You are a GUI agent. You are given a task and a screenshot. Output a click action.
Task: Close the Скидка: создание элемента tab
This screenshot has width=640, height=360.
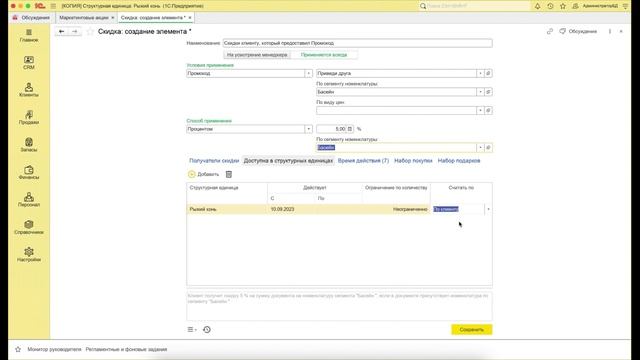point(190,18)
